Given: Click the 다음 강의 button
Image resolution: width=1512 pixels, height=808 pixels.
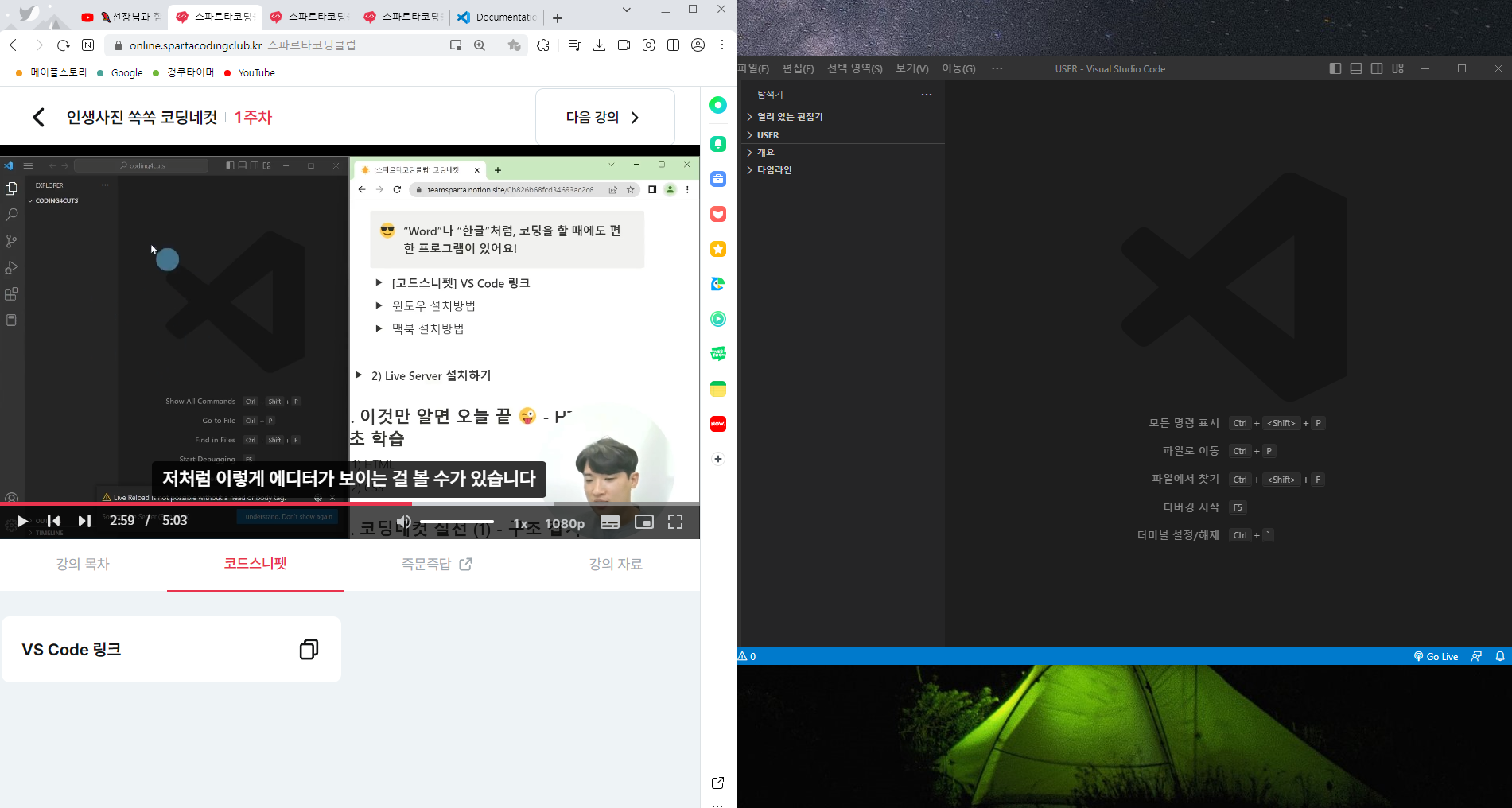Looking at the screenshot, I should point(604,117).
